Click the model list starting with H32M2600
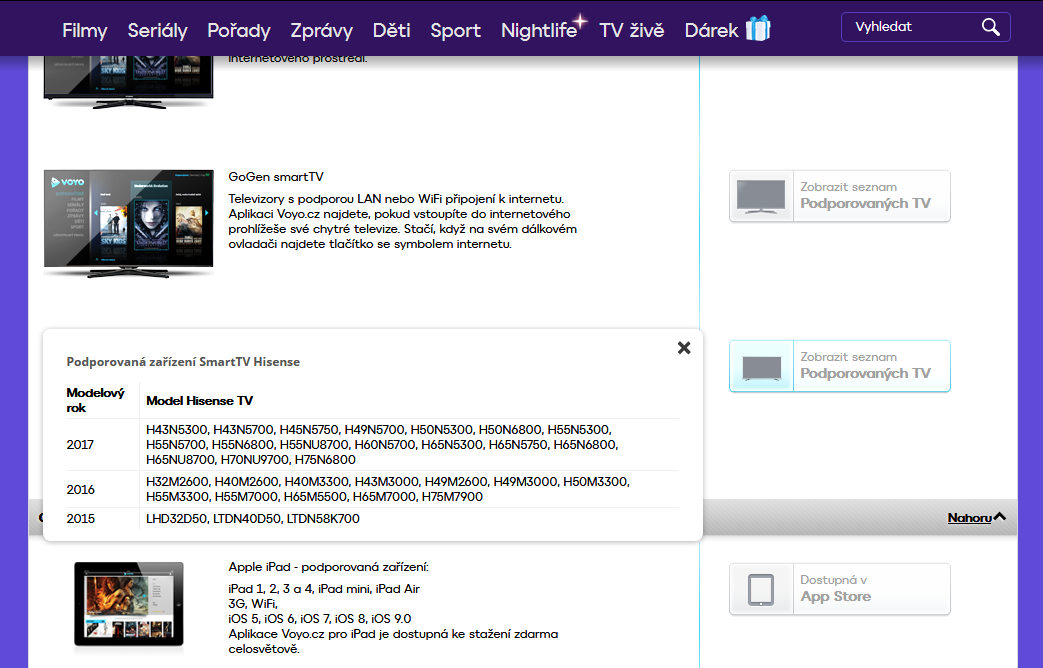Screen dimensions: 1043x668 coord(388,489)
